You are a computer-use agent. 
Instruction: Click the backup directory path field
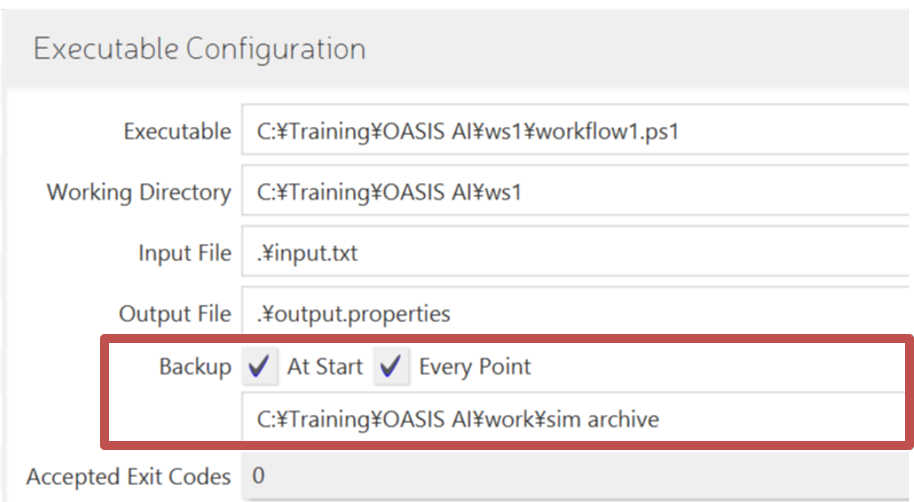click(575, 419)
